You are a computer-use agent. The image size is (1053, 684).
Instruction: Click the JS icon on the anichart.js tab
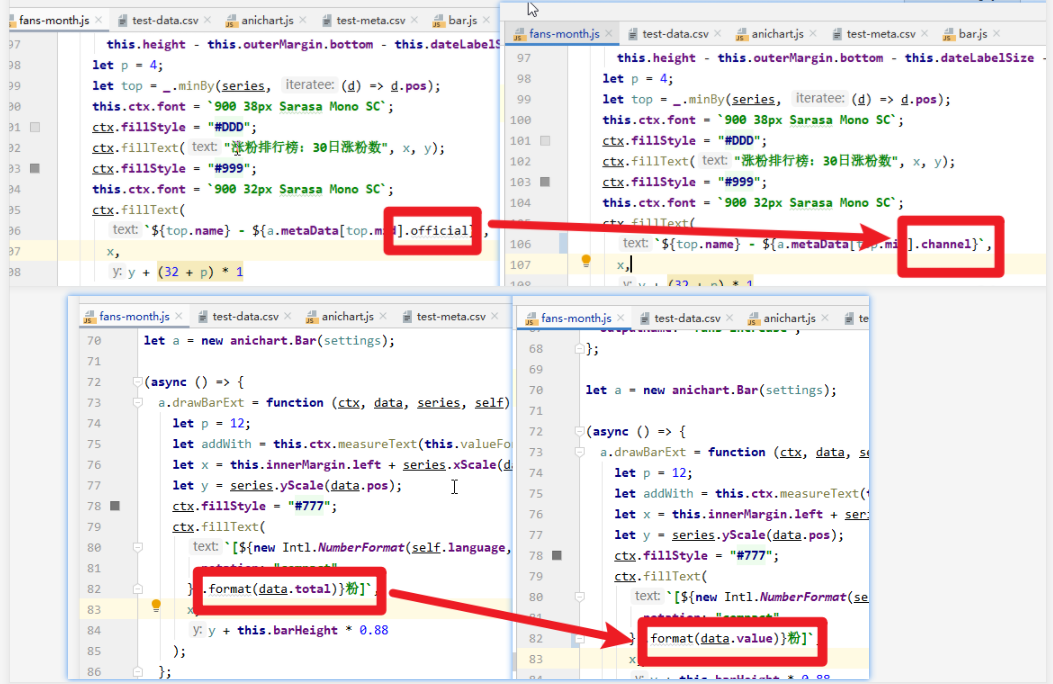coord(231,19)
